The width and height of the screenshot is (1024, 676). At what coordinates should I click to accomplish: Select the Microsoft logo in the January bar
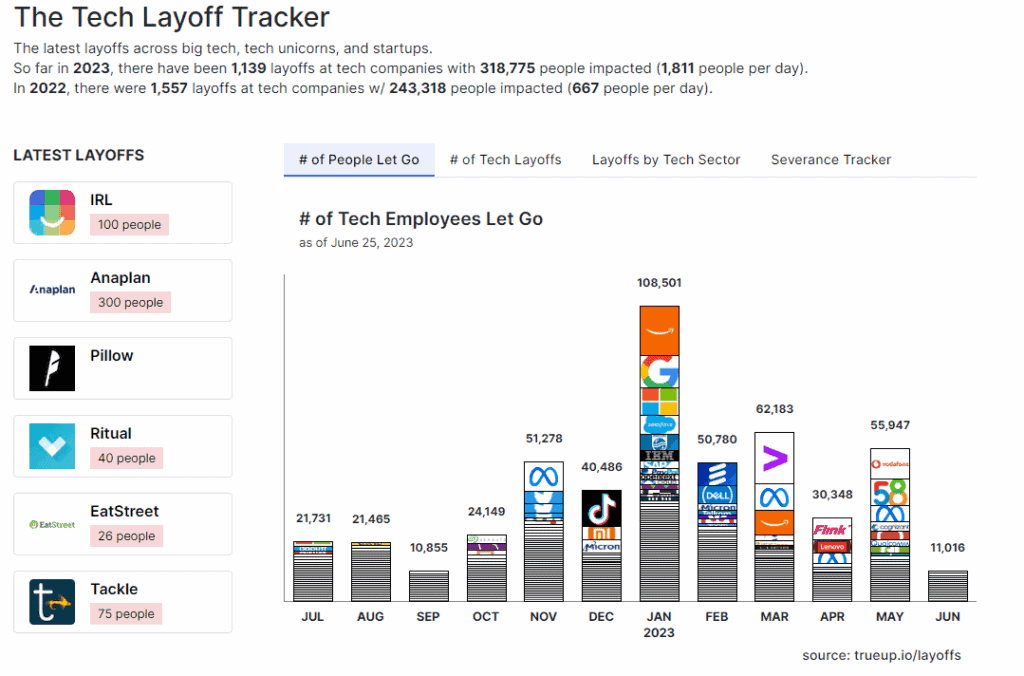(x=659, y=401)
